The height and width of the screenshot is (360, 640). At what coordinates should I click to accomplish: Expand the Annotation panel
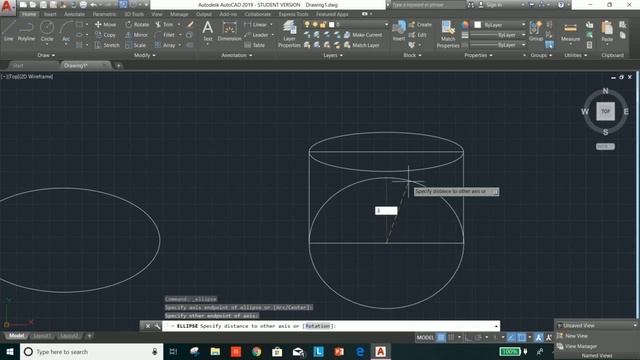tap(237, 55)
